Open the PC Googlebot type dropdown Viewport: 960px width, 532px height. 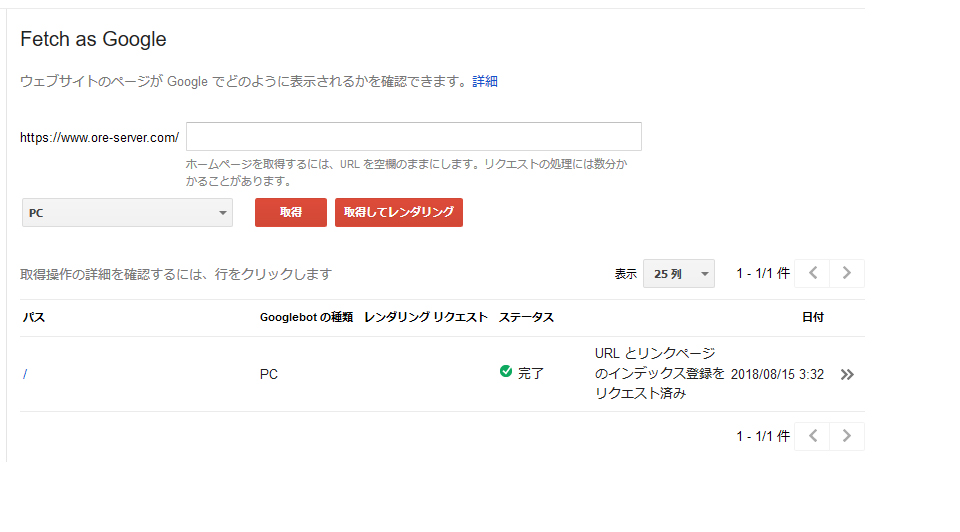[x=127, y=212]
